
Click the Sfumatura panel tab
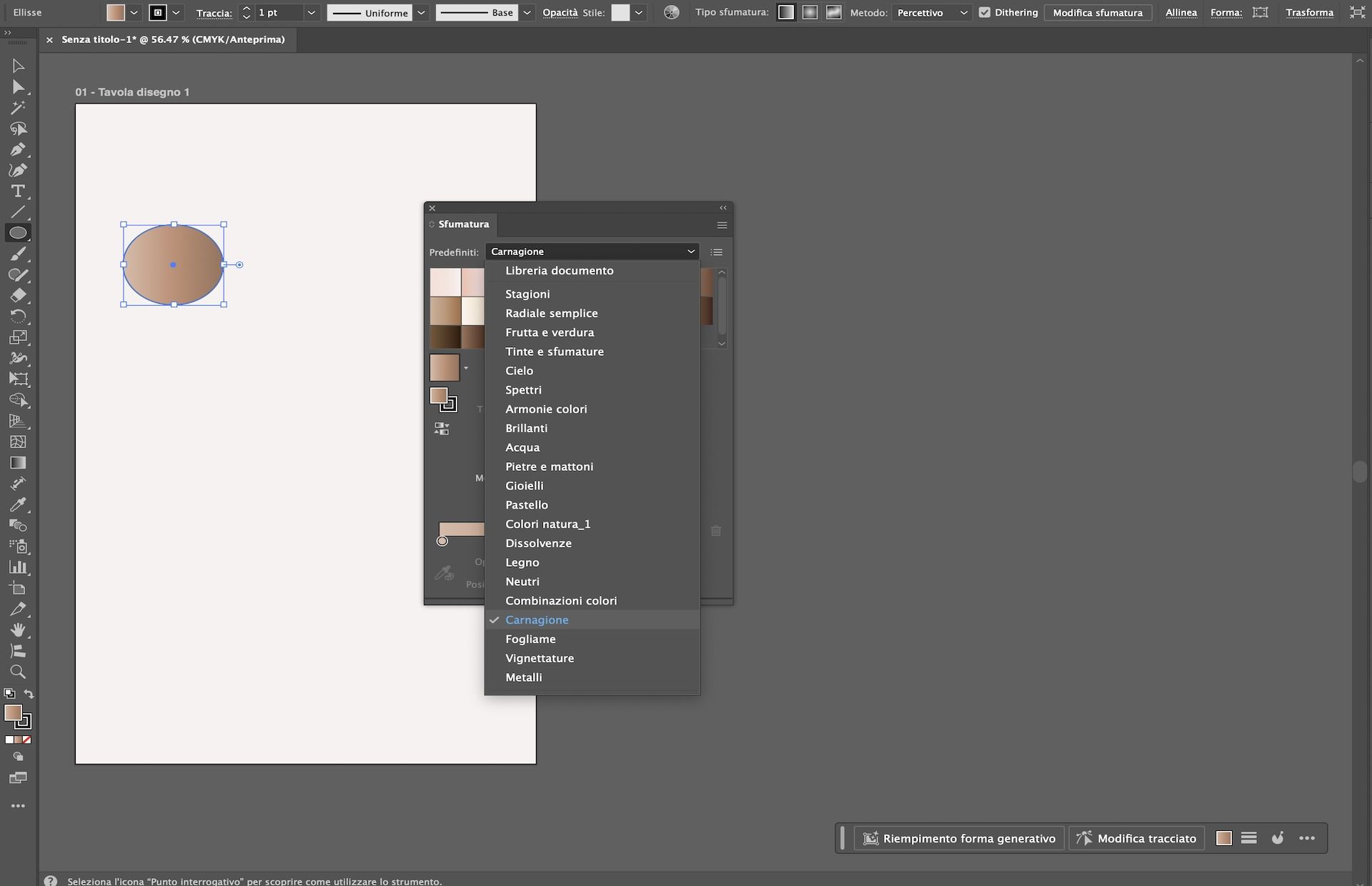(463, 224)
